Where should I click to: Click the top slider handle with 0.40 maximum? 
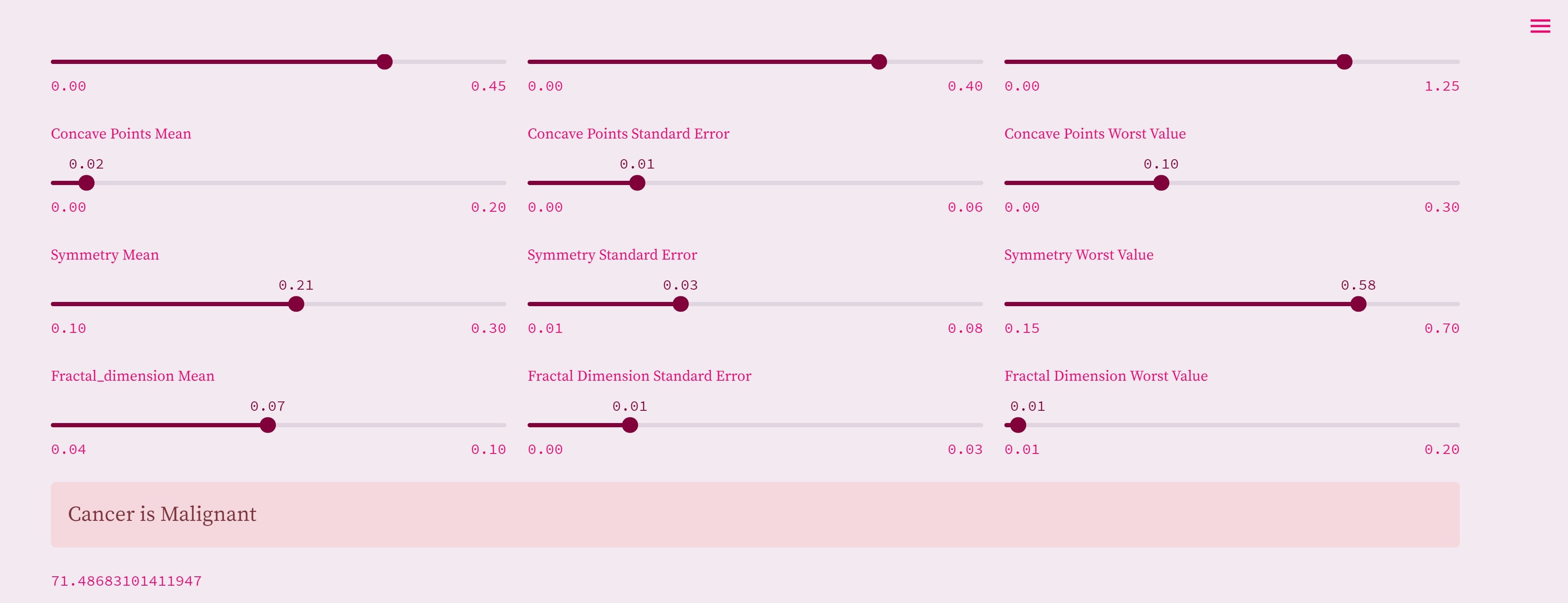click(x=879, y=61)
